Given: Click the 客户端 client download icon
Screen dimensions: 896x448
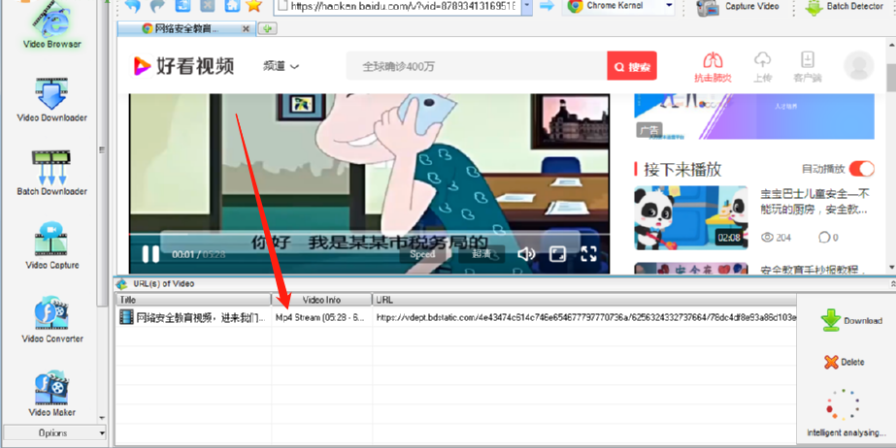Looking at the screenshot, I should 807,67.
